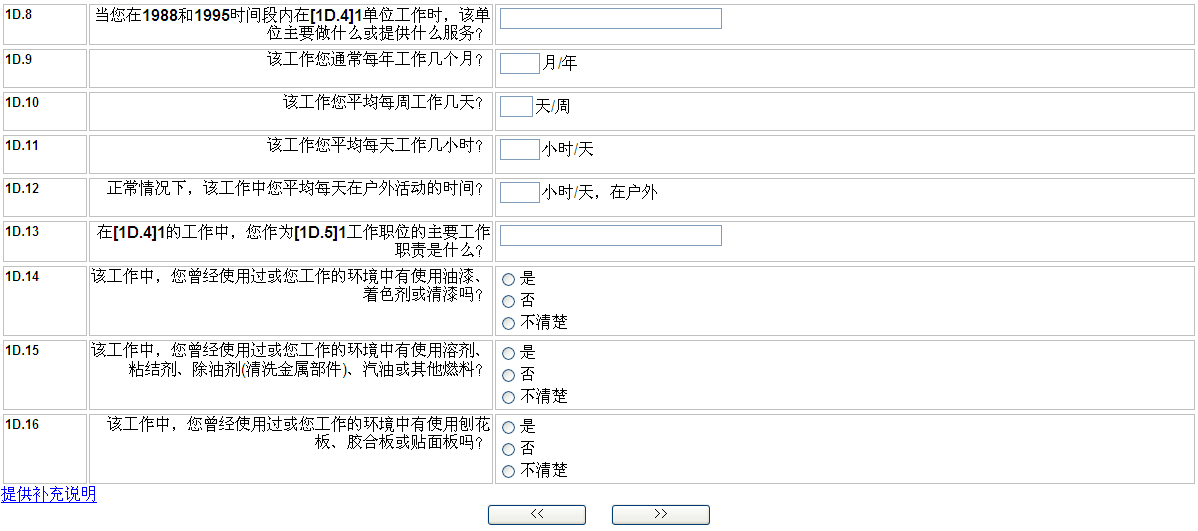Click the outdoor hours per day field
Image resolution: width=1198 pixels, height=531 pixels.
pos(519,192)
